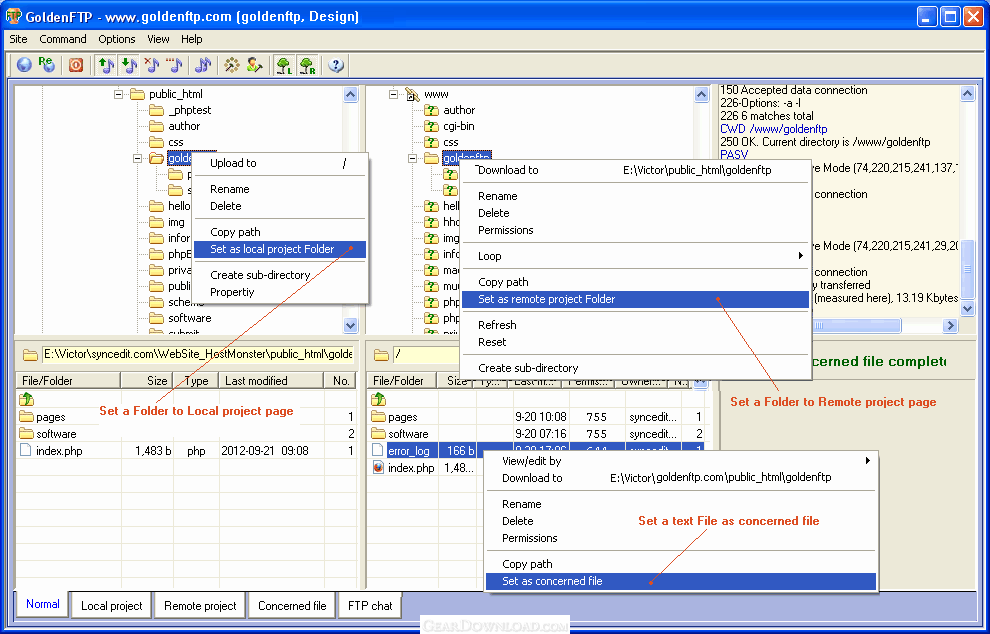Click the log horizontal scrollbar thumb
The image size is (990, 634).
pyautogui.click(x=857, y=326)
